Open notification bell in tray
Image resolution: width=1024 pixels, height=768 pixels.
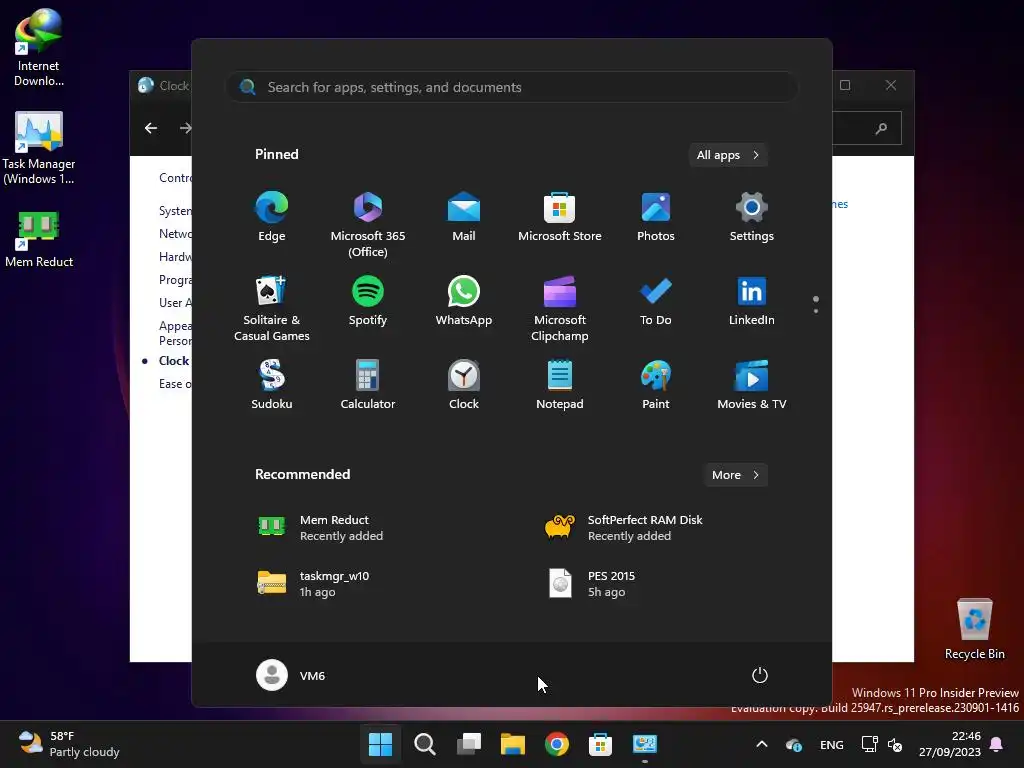tap(997, 744)
